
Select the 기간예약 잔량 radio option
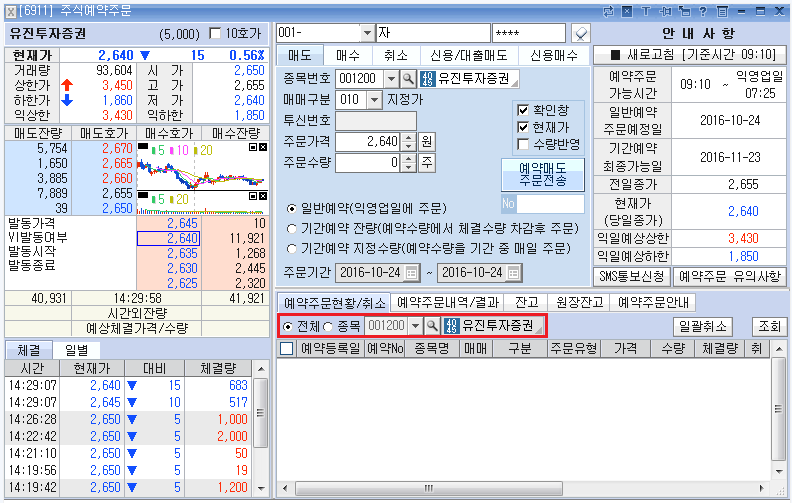(x=291, y=228)
